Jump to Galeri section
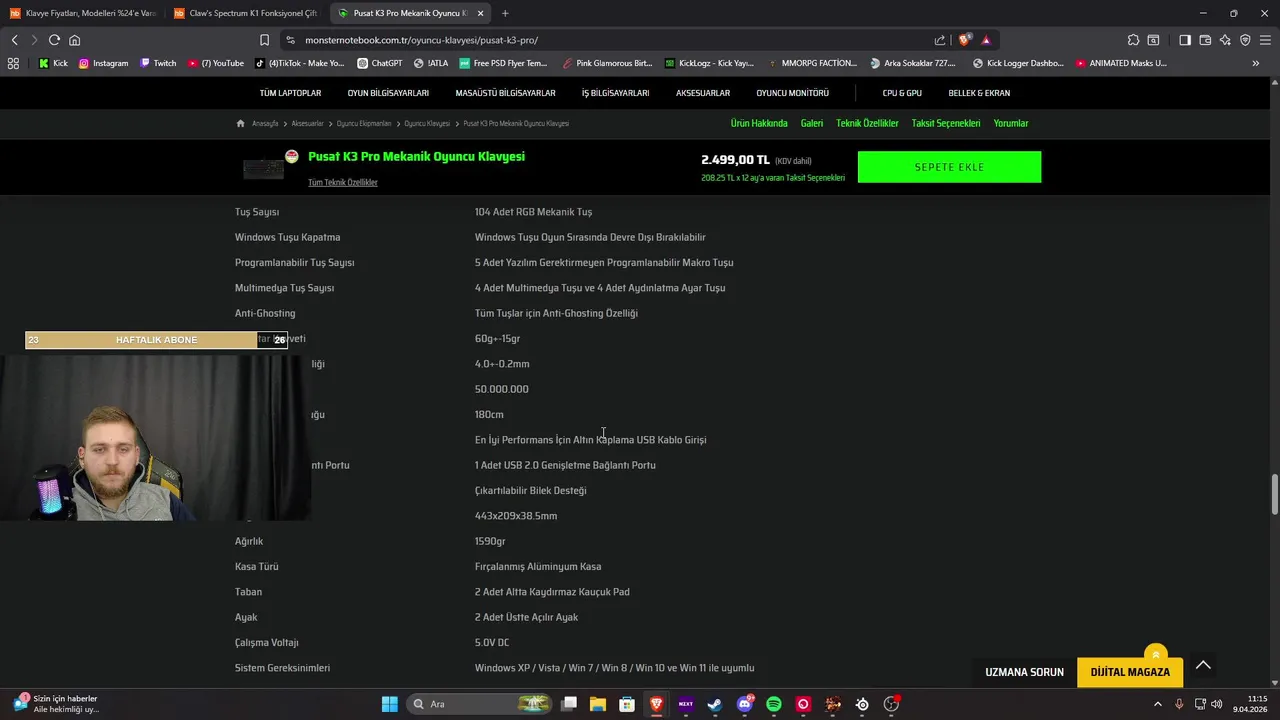This screenshot has width=1280, height=720. (812, 123)
